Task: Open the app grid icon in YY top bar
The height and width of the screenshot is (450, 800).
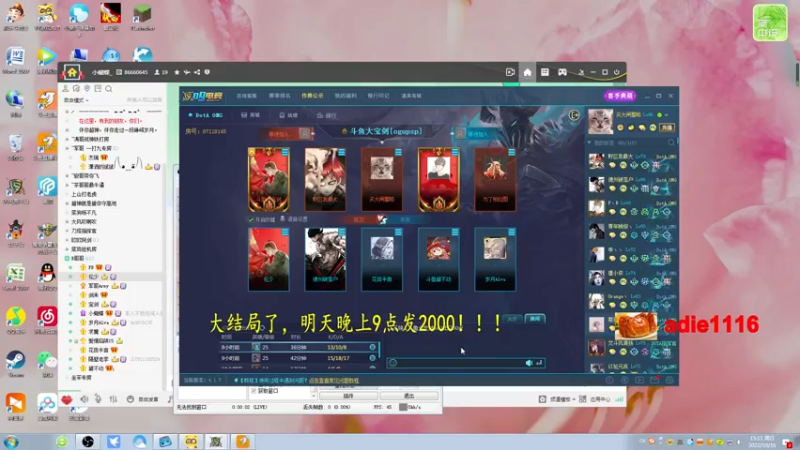Action: click(545, 72)
